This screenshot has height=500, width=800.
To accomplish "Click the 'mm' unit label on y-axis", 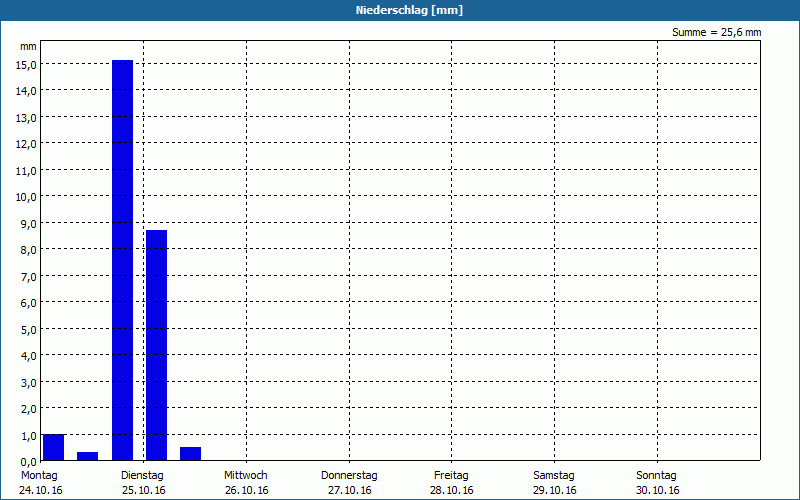I will [x=29, y=46].
